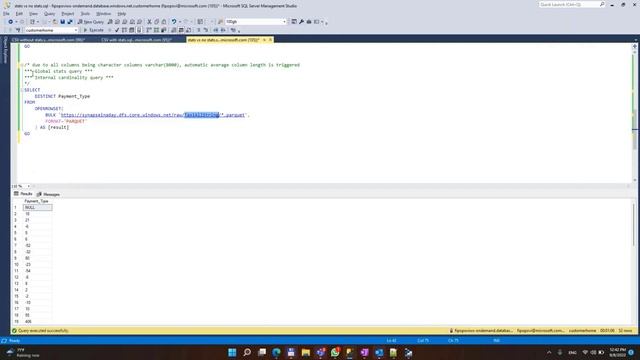The image size is (640, 360).
Task: Select Results to File icon
Action: (189, 30)
